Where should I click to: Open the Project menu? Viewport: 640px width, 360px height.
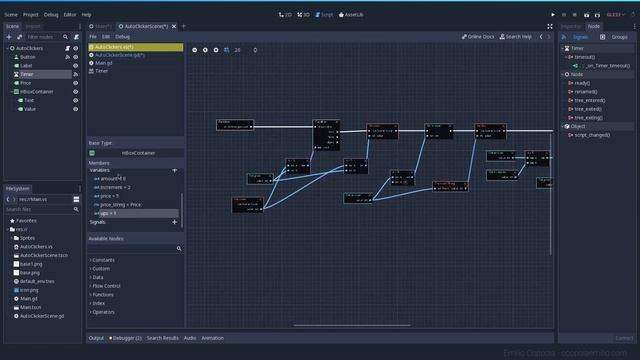31,15
